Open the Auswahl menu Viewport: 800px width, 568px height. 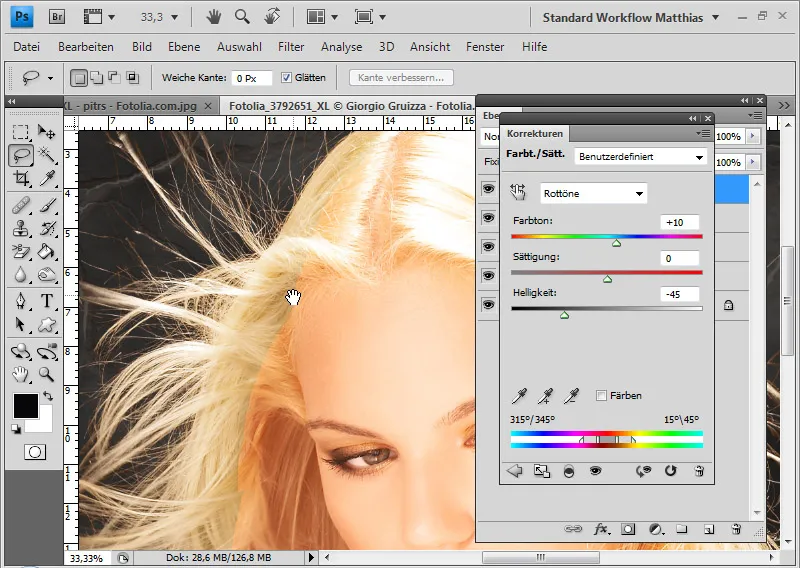click(239, 47)
